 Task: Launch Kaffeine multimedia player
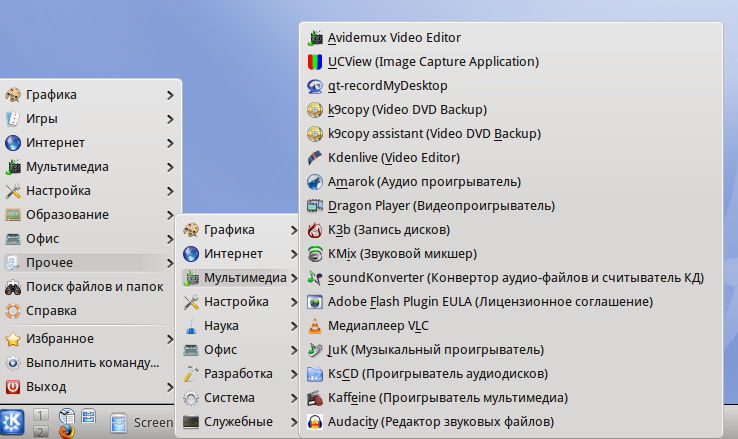511,398
